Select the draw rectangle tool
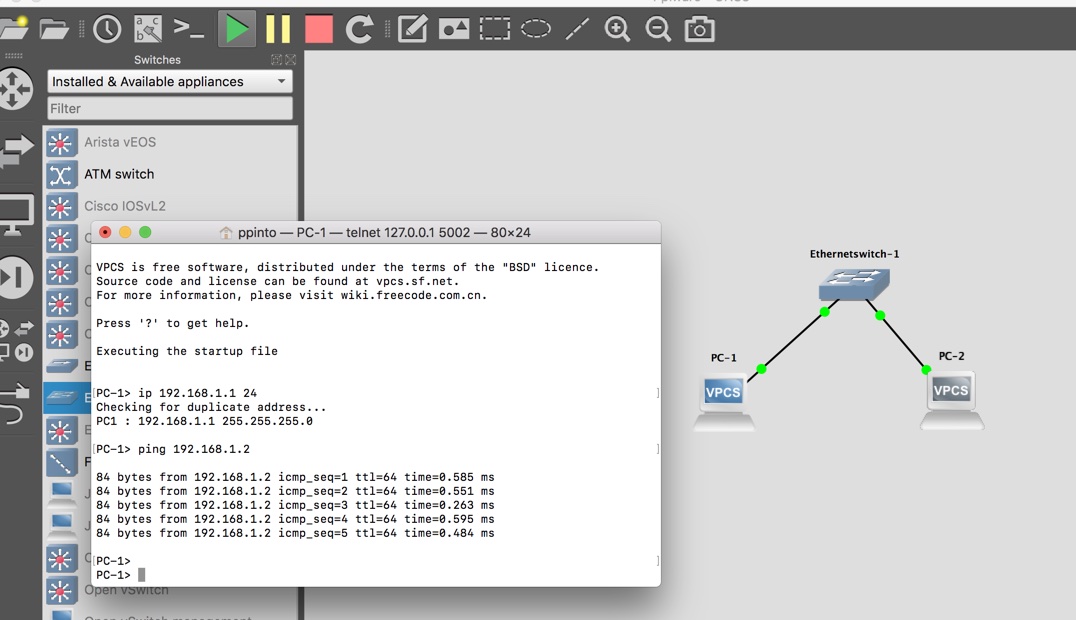This screenshot has width=1076, height=620. tap(495, 29)
